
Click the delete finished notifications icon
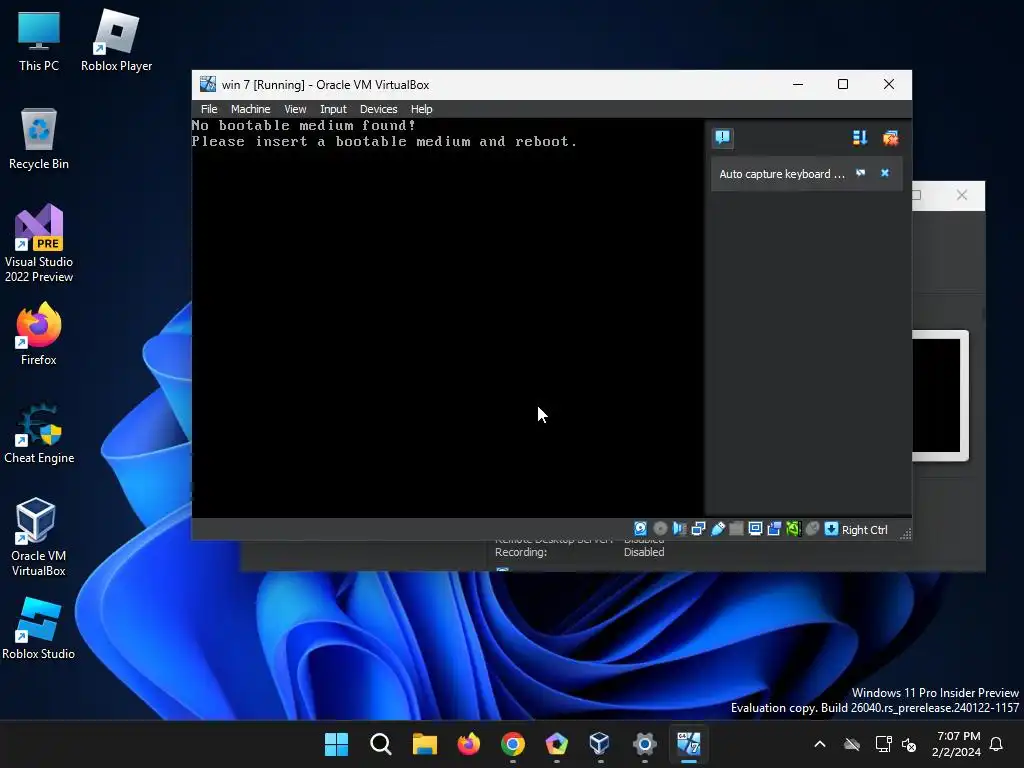coord(890,138)
